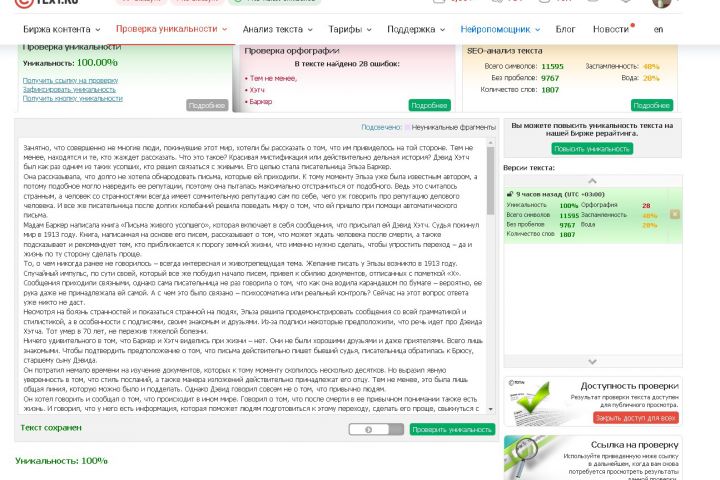720x480 pixels.
Task: Show earlier versions with the up chevron
Action: [x=592, y=181]
